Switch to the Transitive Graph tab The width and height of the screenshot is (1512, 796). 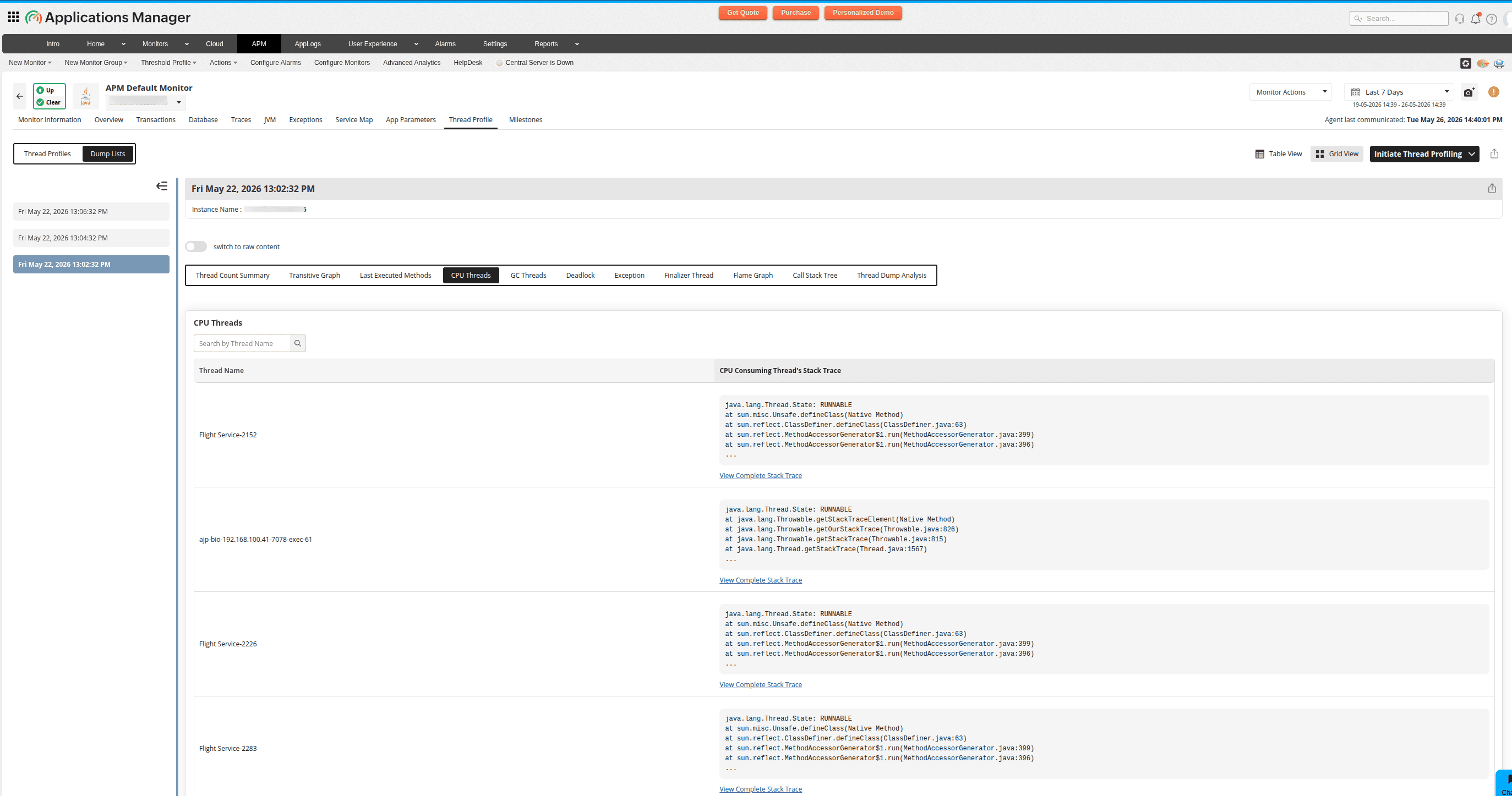click(315, 275)
